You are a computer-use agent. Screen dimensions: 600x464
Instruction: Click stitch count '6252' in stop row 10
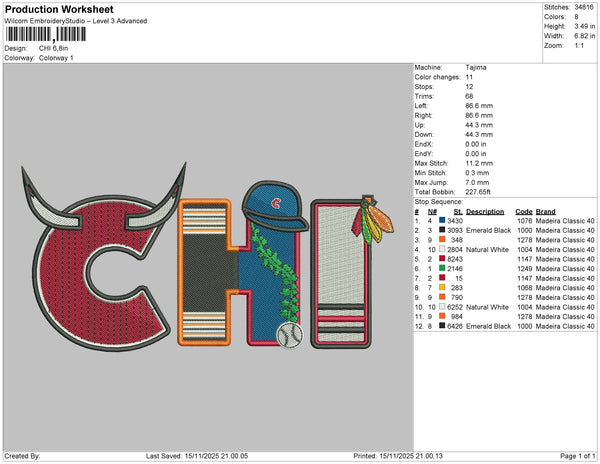click(x=455, y=307)
